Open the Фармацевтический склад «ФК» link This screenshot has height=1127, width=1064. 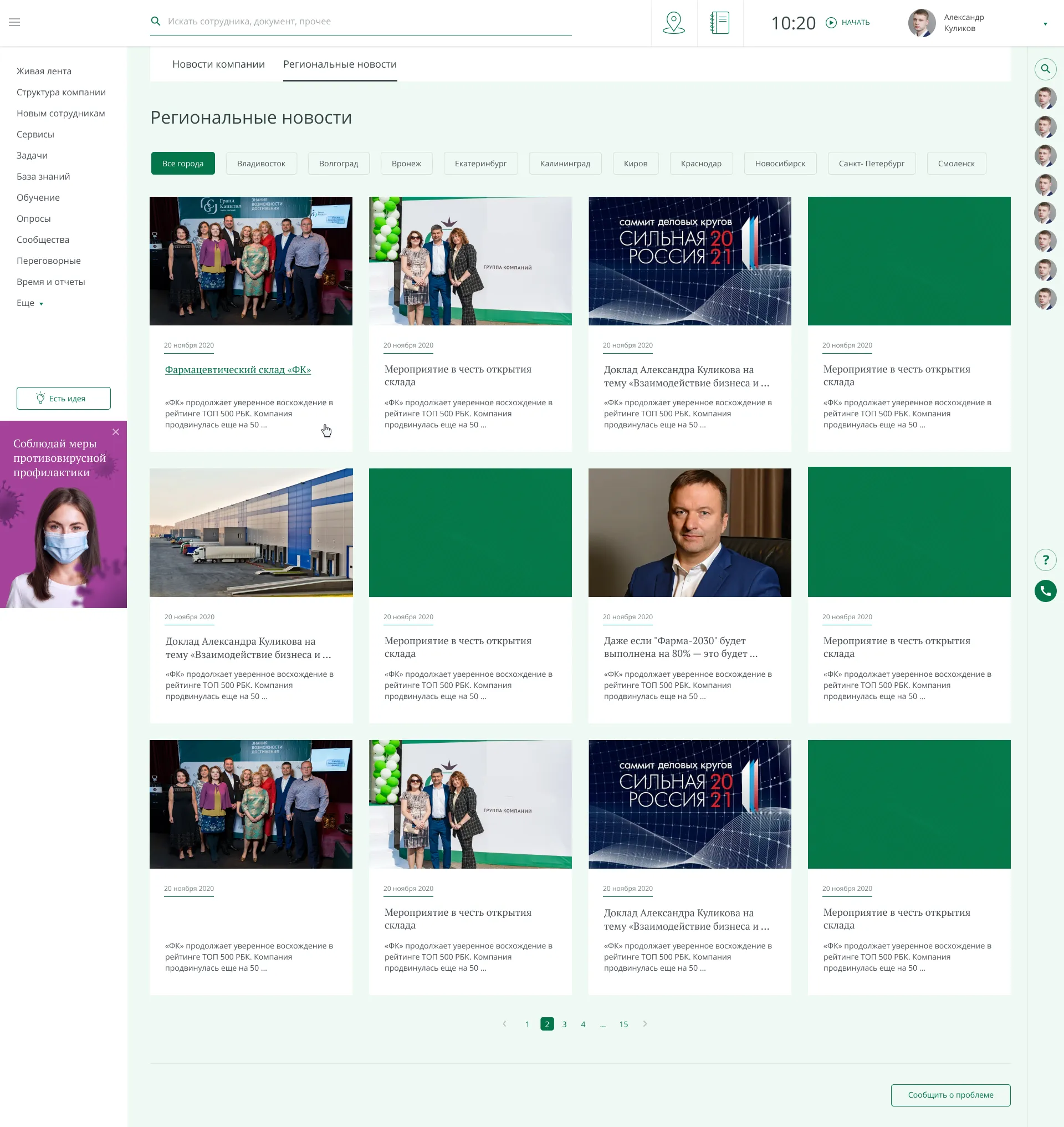pos(238,369)
